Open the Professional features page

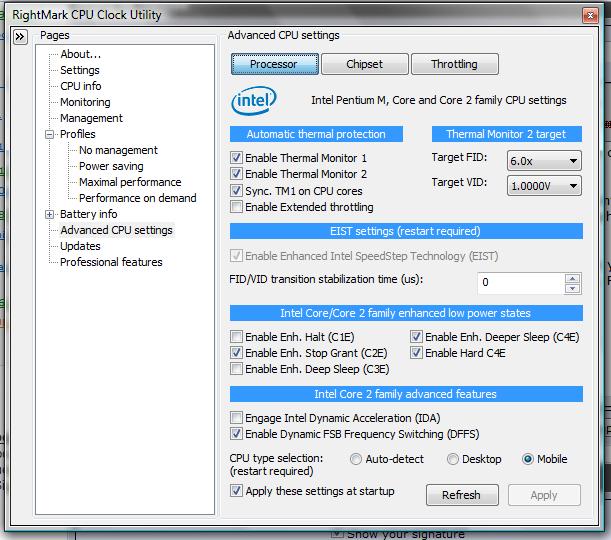click(111, 262)
